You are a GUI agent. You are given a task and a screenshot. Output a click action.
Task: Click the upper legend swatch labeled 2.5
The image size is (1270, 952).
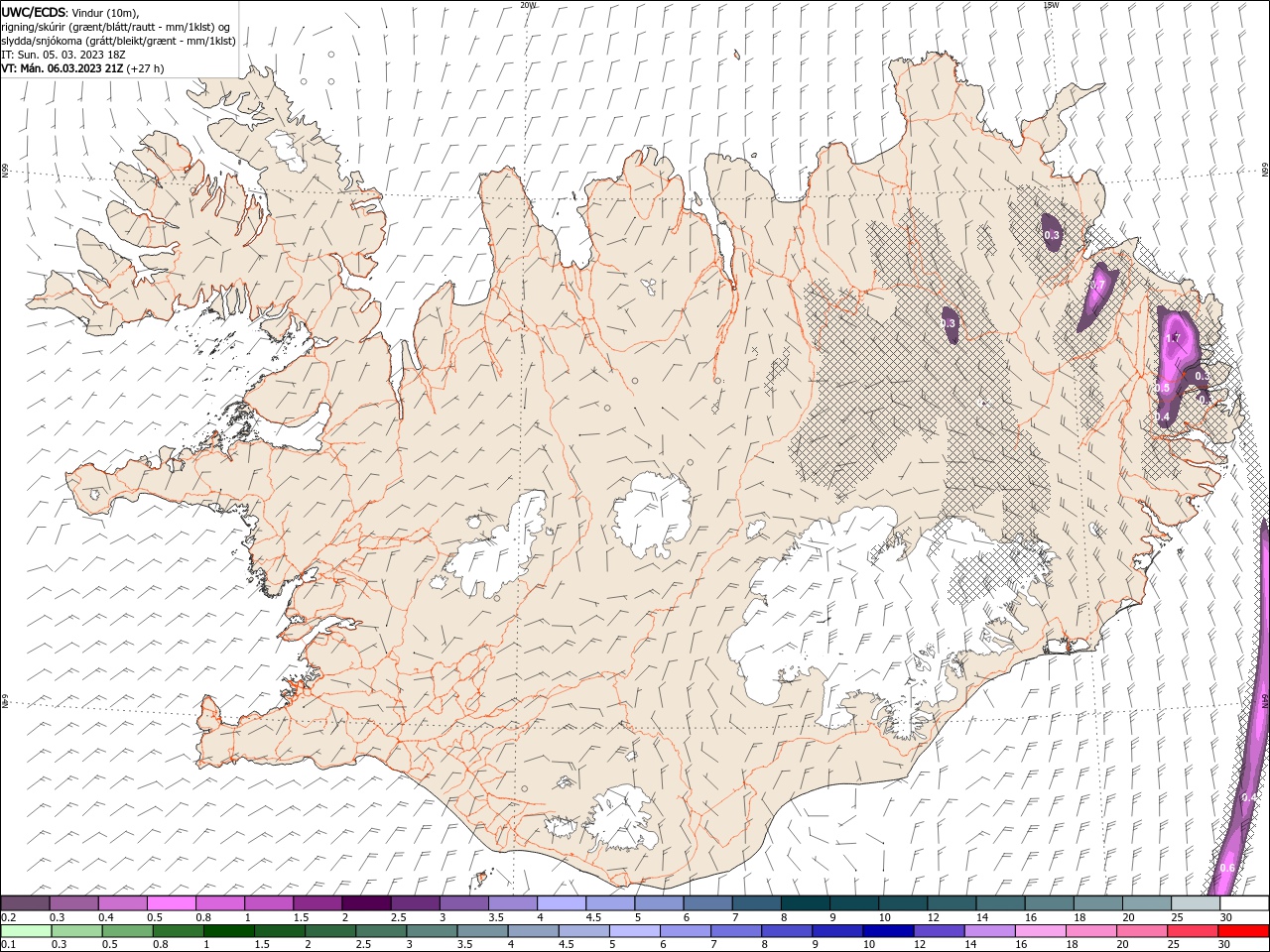tap(415, 903)
